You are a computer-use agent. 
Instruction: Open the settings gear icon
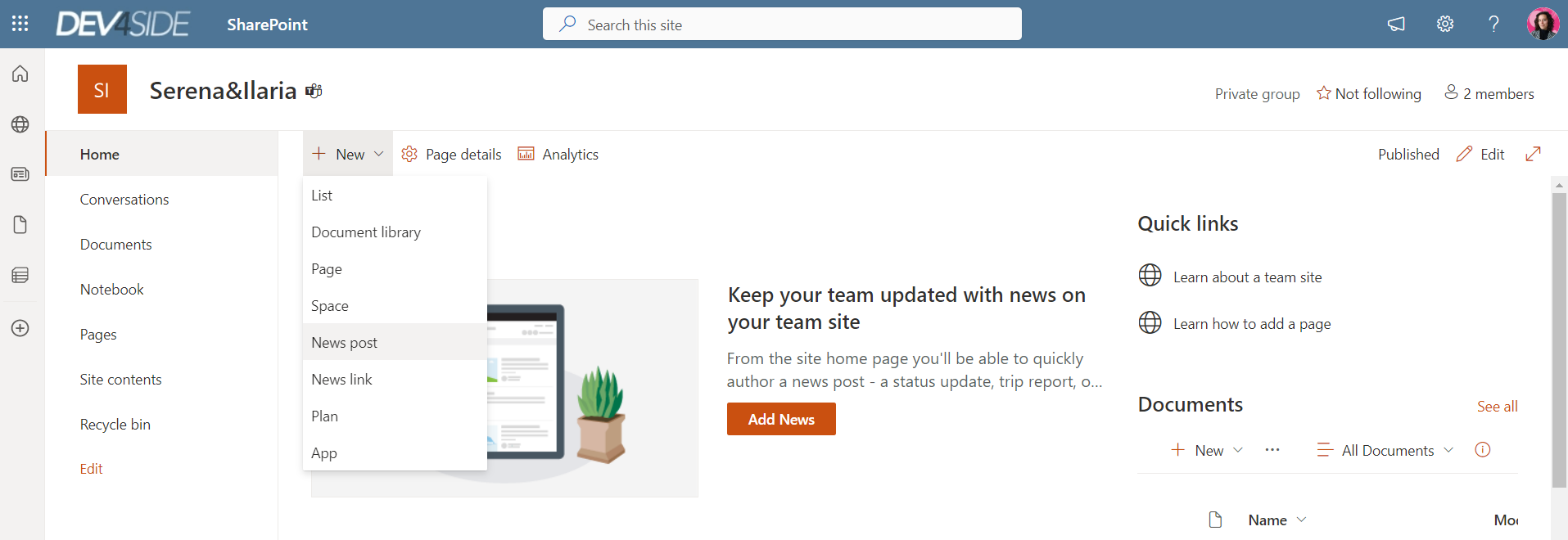coord(1445,24)
